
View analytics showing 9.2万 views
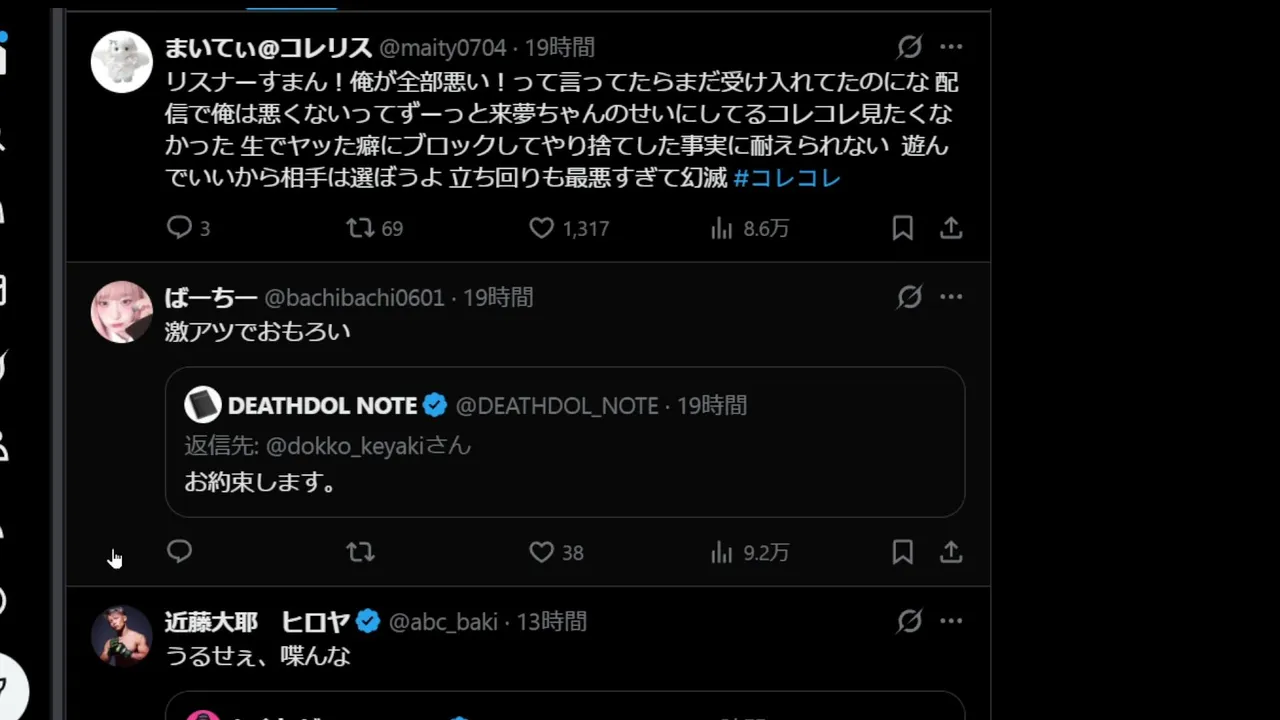723,551
